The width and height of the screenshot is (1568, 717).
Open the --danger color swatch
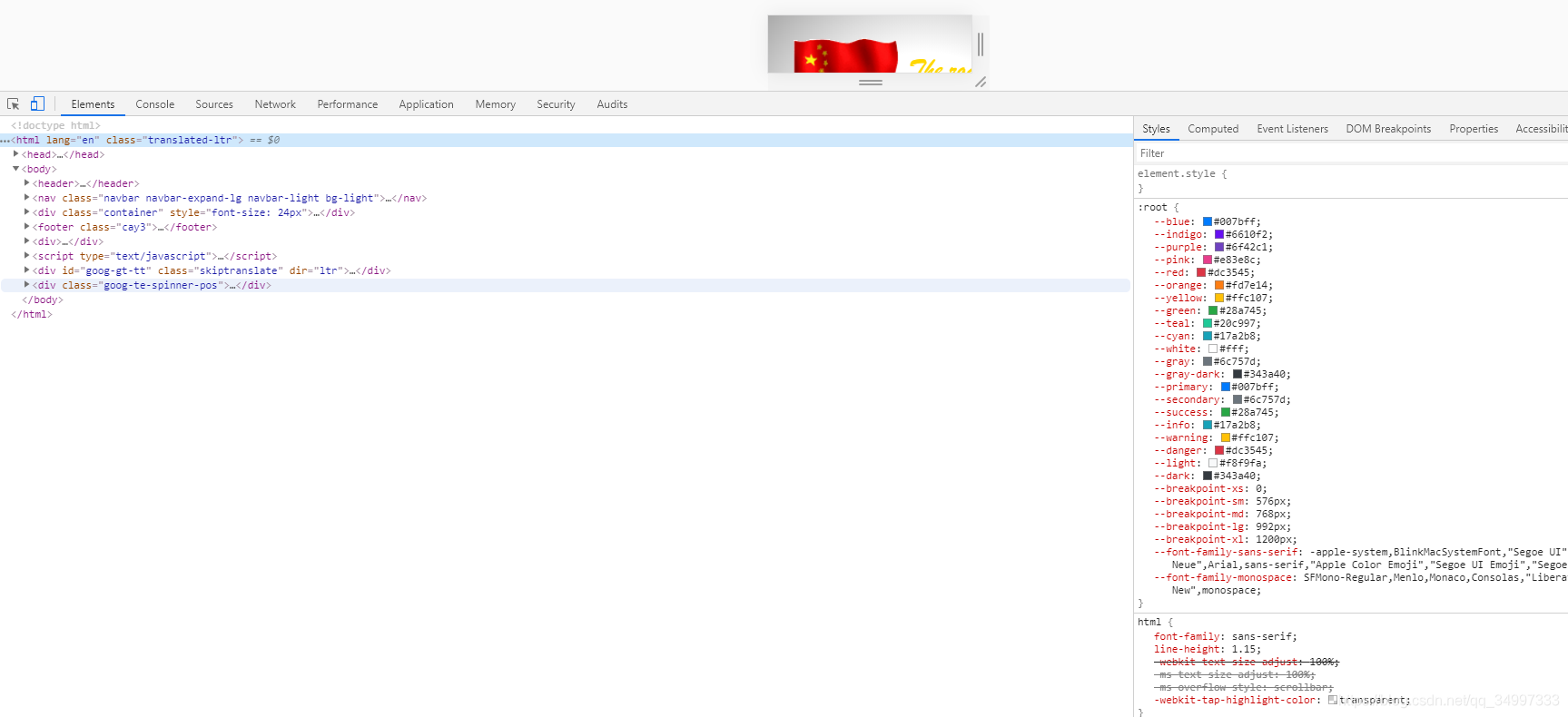(x=1219, y=450)
